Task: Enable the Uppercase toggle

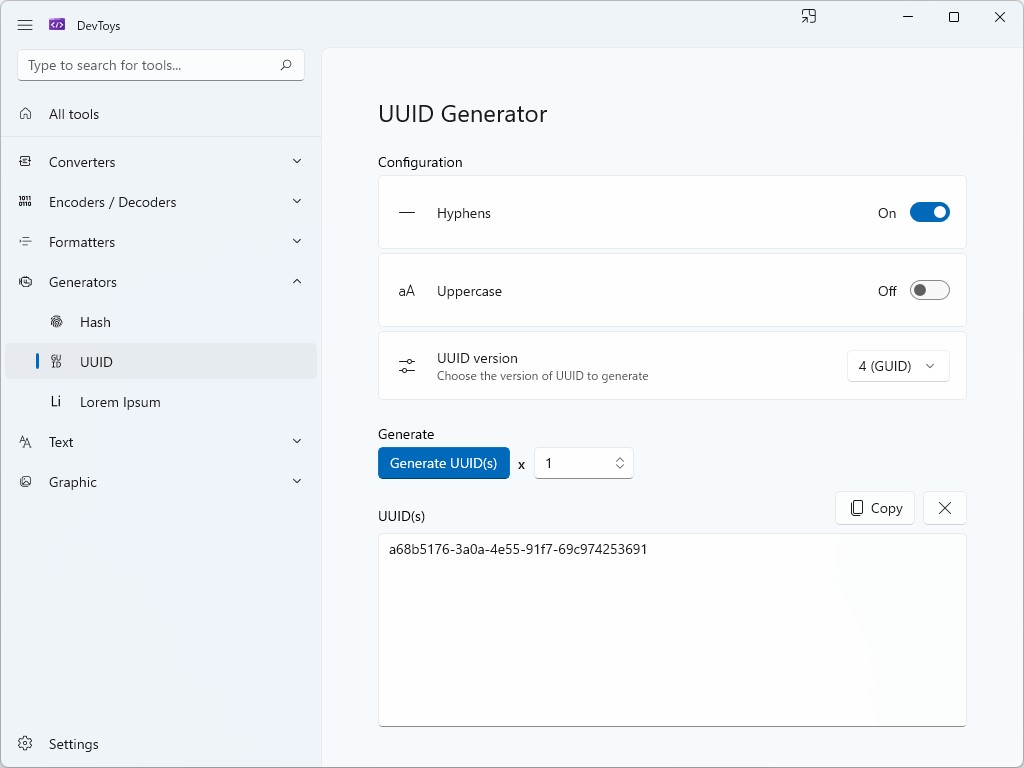Action: click(x=929, y=291)
